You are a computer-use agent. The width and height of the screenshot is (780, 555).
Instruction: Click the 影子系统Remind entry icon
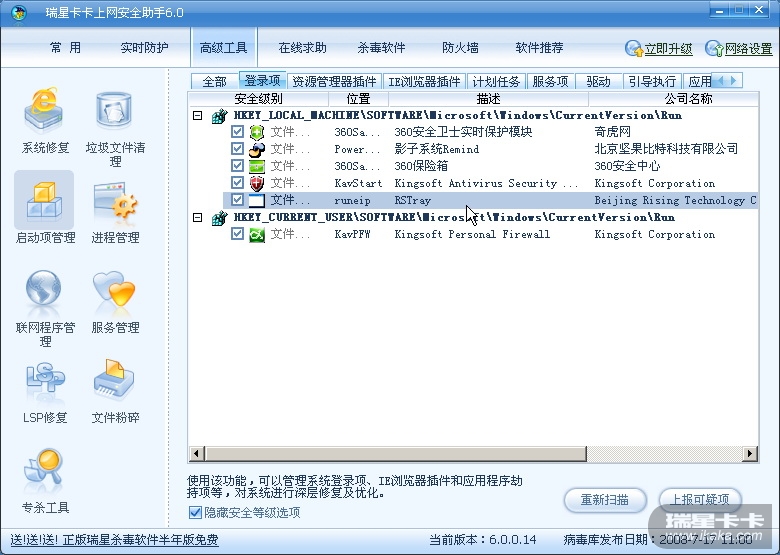[257, 149]
